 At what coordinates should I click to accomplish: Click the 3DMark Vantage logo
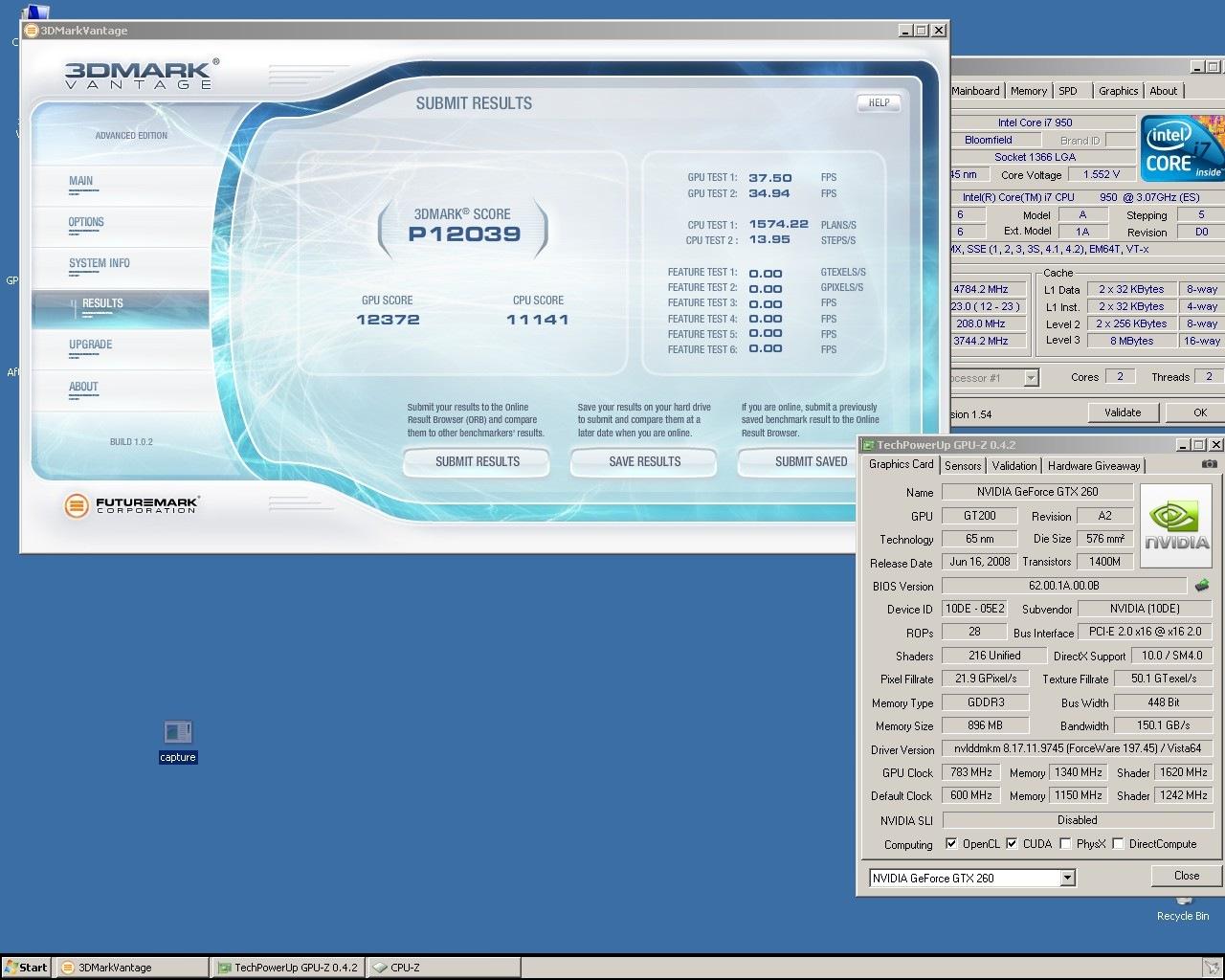[x=142, y=74]
